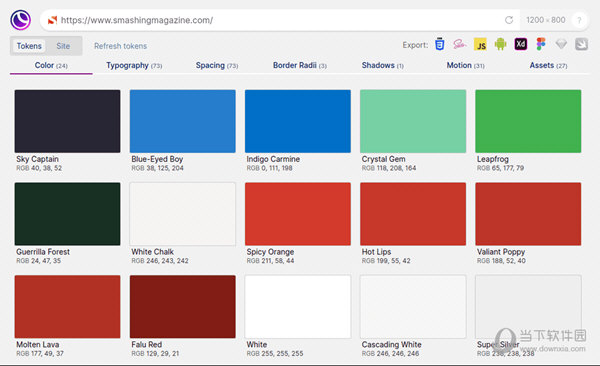Viewport: 600px width, 366px height.
Task: Export tokens as CSS
Action: pyautogui.click(x=440, y=44)
